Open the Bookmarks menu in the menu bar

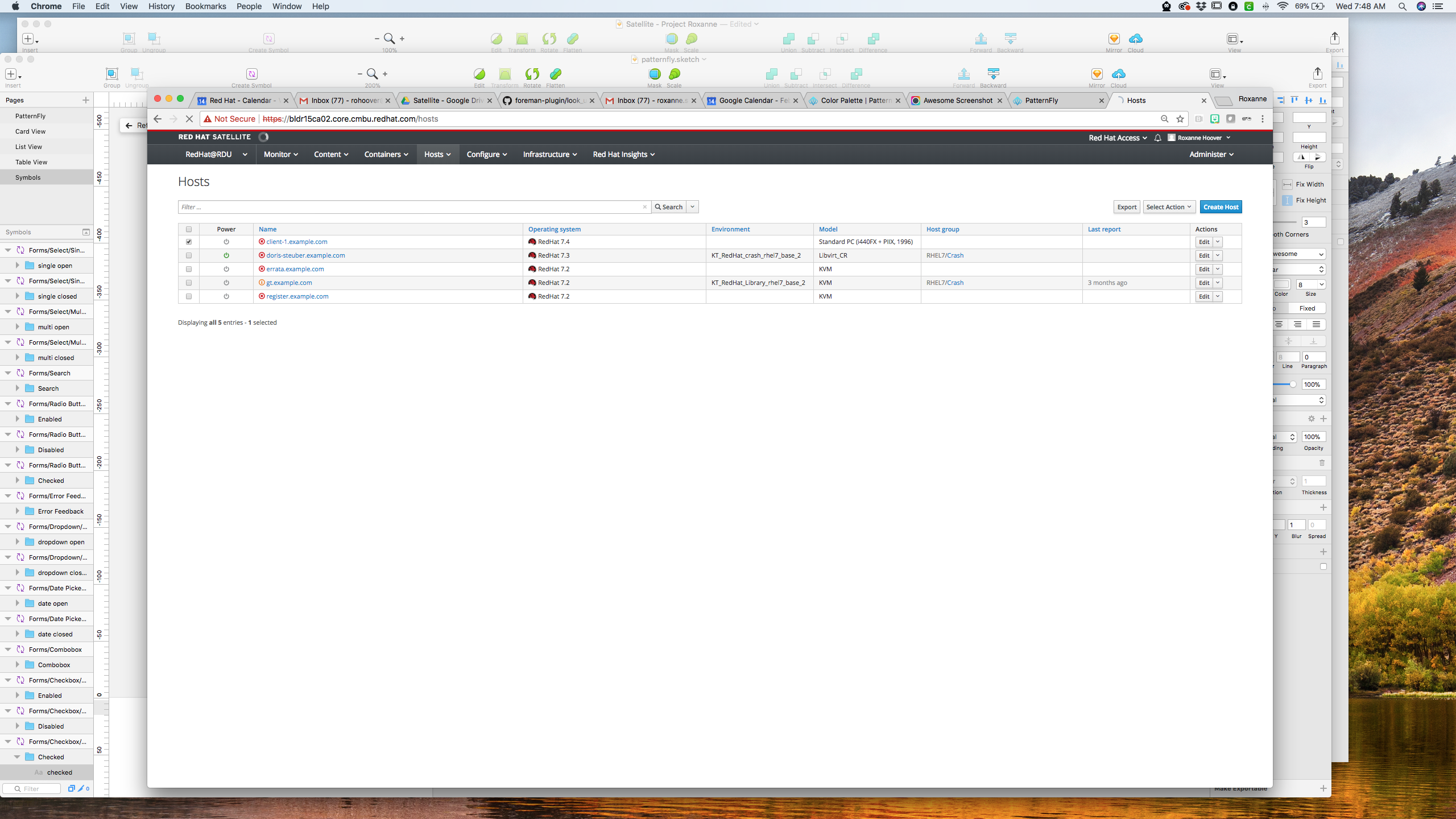(x=205, y=6)
